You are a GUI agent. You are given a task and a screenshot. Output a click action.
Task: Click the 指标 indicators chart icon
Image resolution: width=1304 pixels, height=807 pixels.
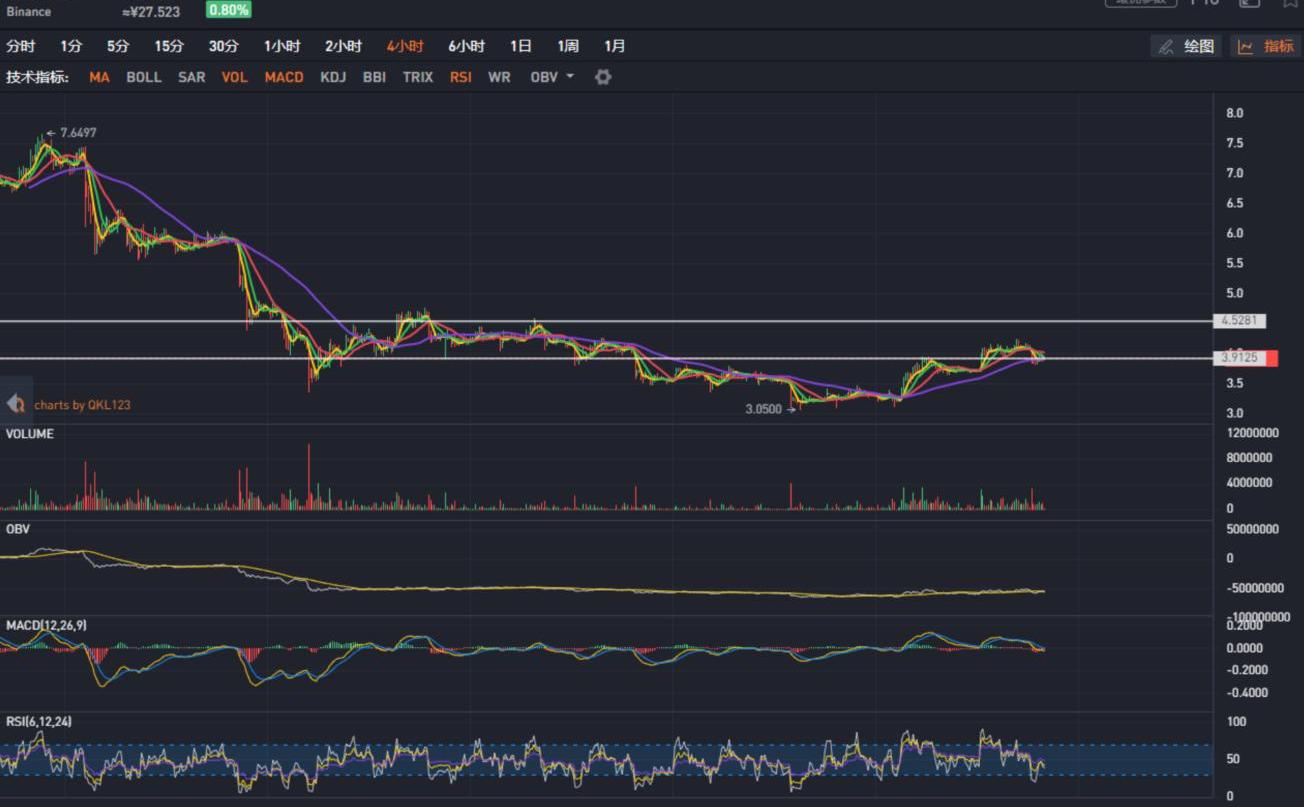1246,46
